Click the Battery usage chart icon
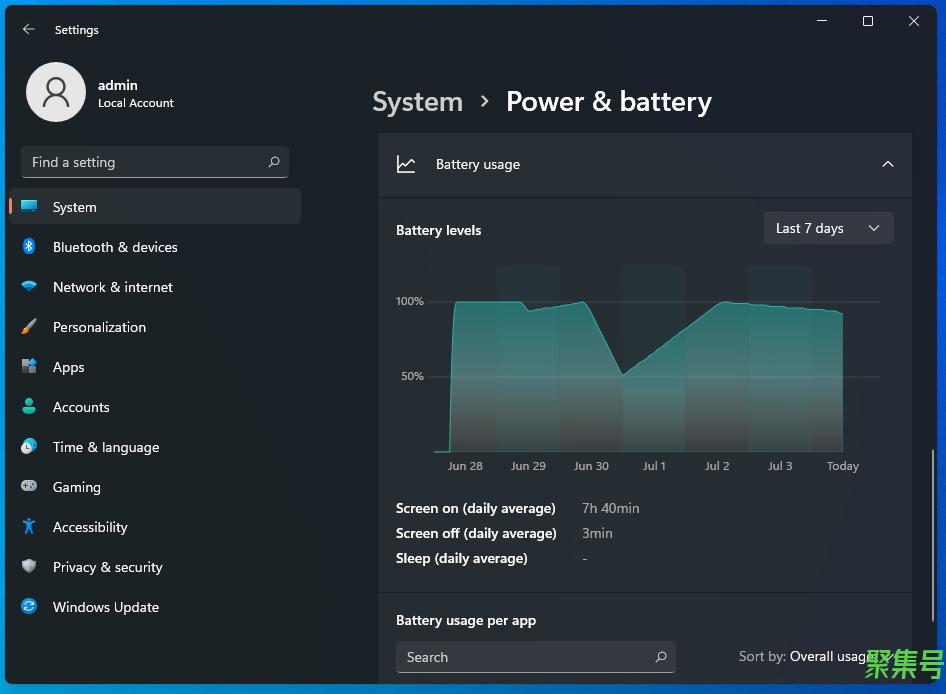 click(x=406, y=164)
